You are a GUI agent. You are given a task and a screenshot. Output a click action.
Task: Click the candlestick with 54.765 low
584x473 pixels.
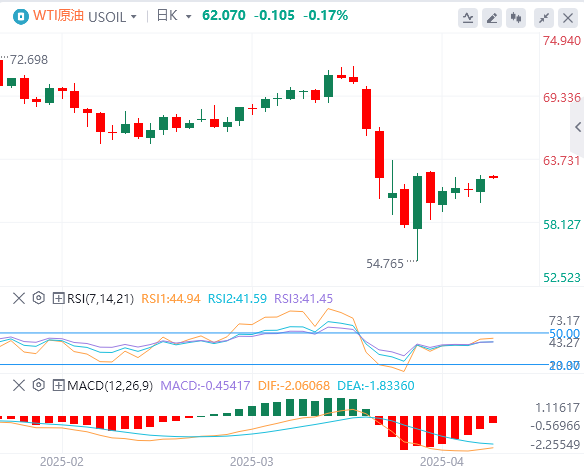[418, 218]
